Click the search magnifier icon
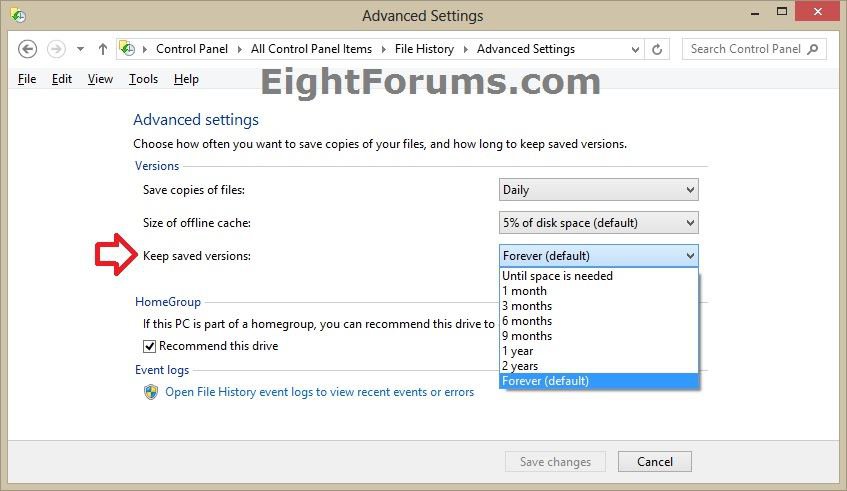847x491 pixels. pos(813,49)
